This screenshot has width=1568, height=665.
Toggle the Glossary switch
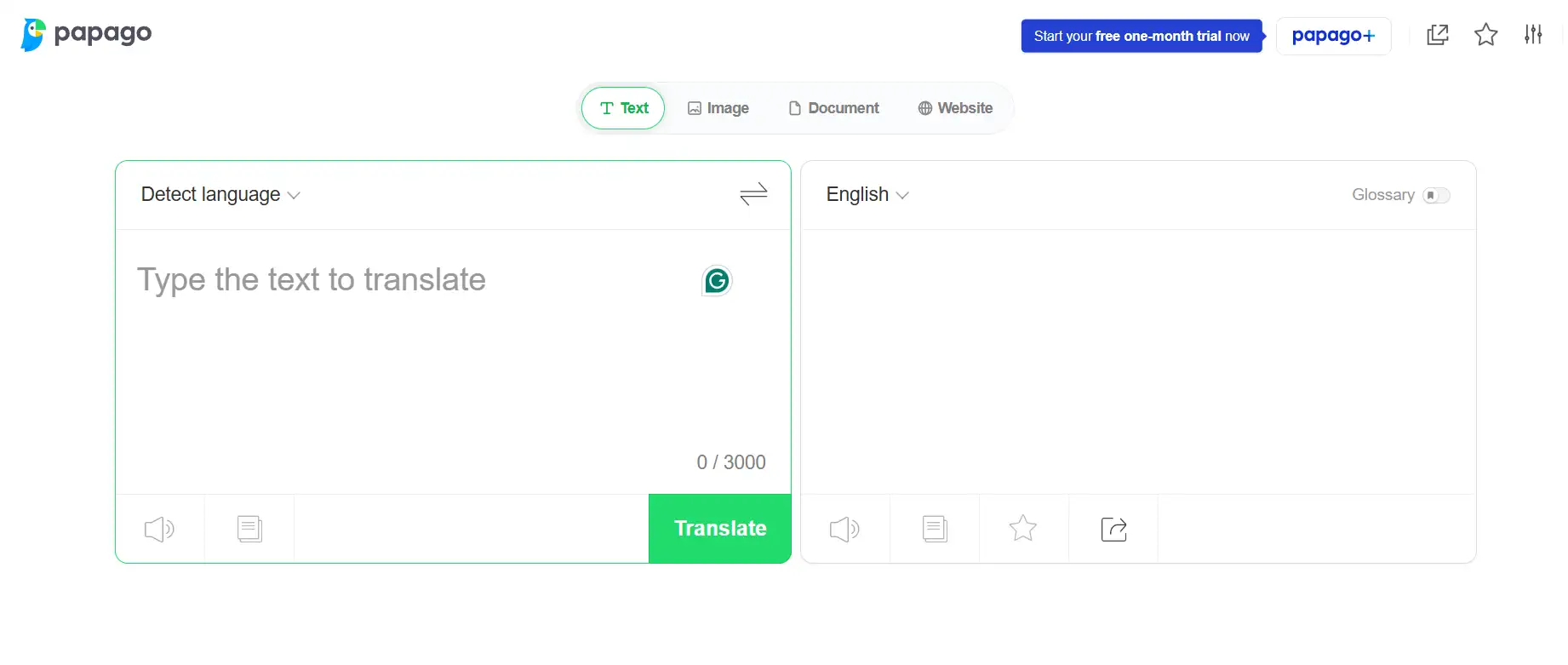tap(1436, 195)
